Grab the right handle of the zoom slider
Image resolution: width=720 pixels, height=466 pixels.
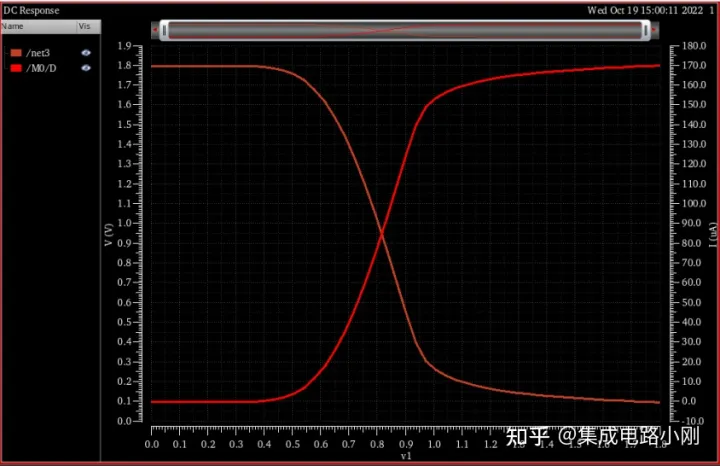(646, 30)
